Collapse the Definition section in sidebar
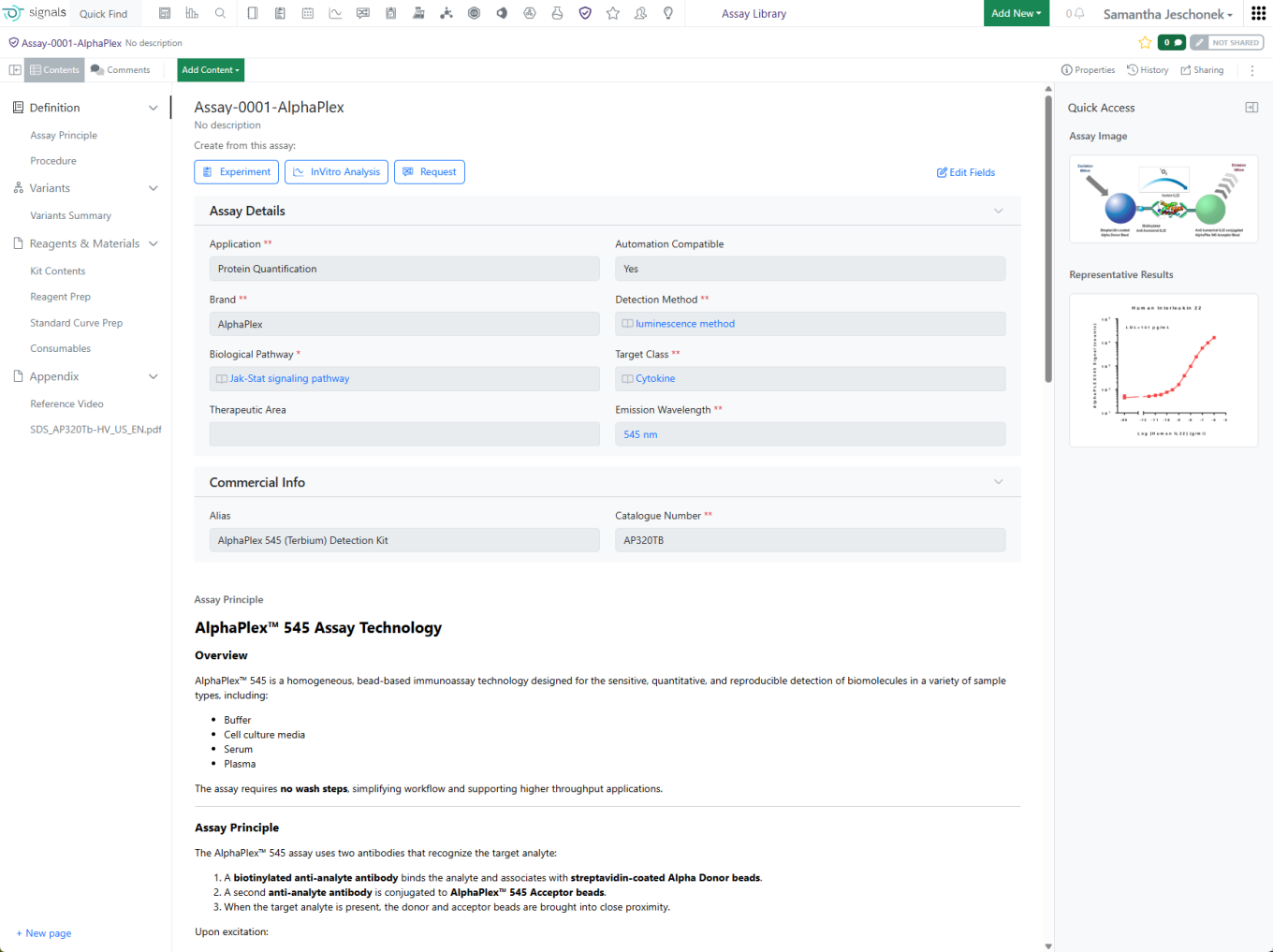Screen dimensions: 1273x952 click(154, 108)
